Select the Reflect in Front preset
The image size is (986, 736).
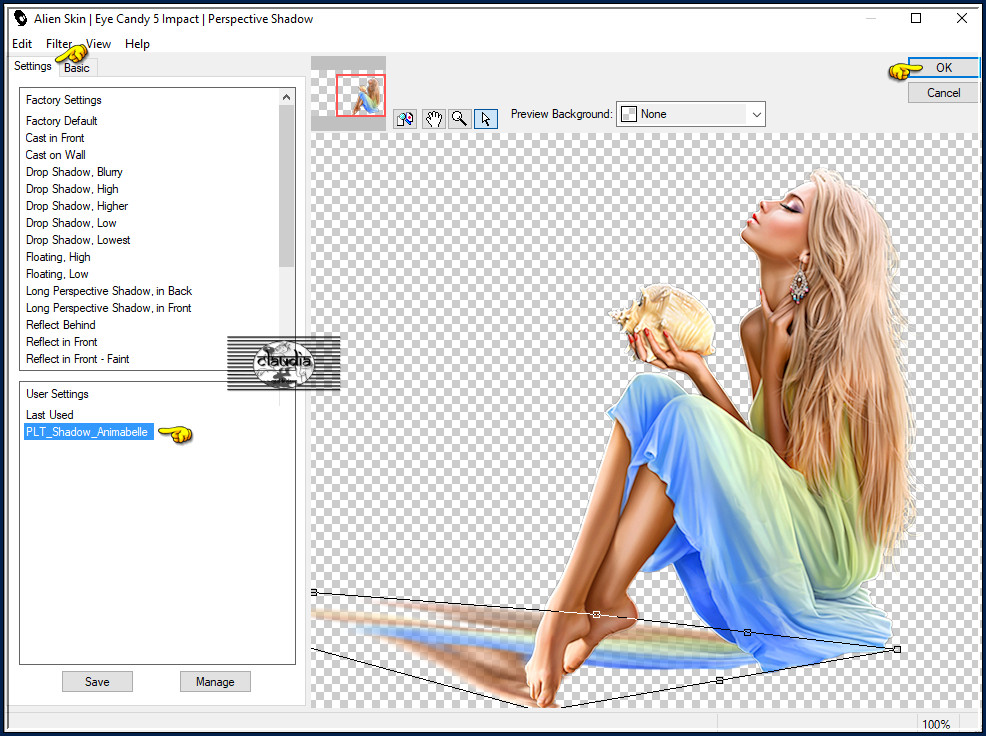[x=62, y=342]
